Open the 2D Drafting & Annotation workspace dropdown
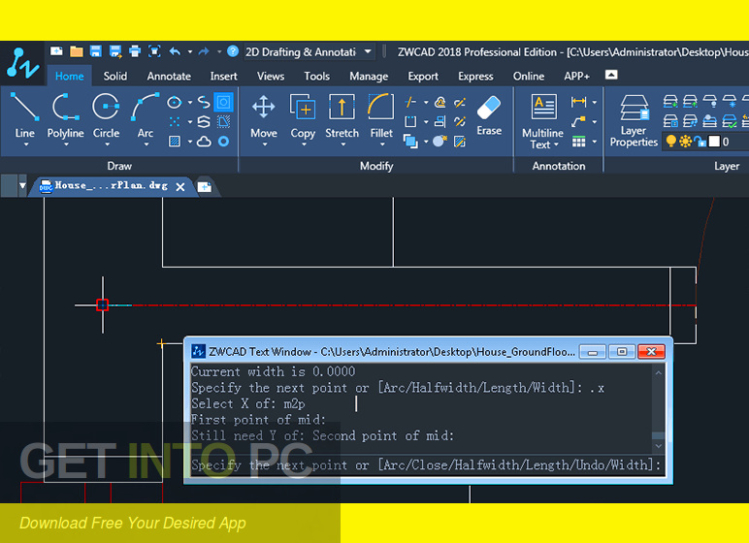 coord(368,52)
